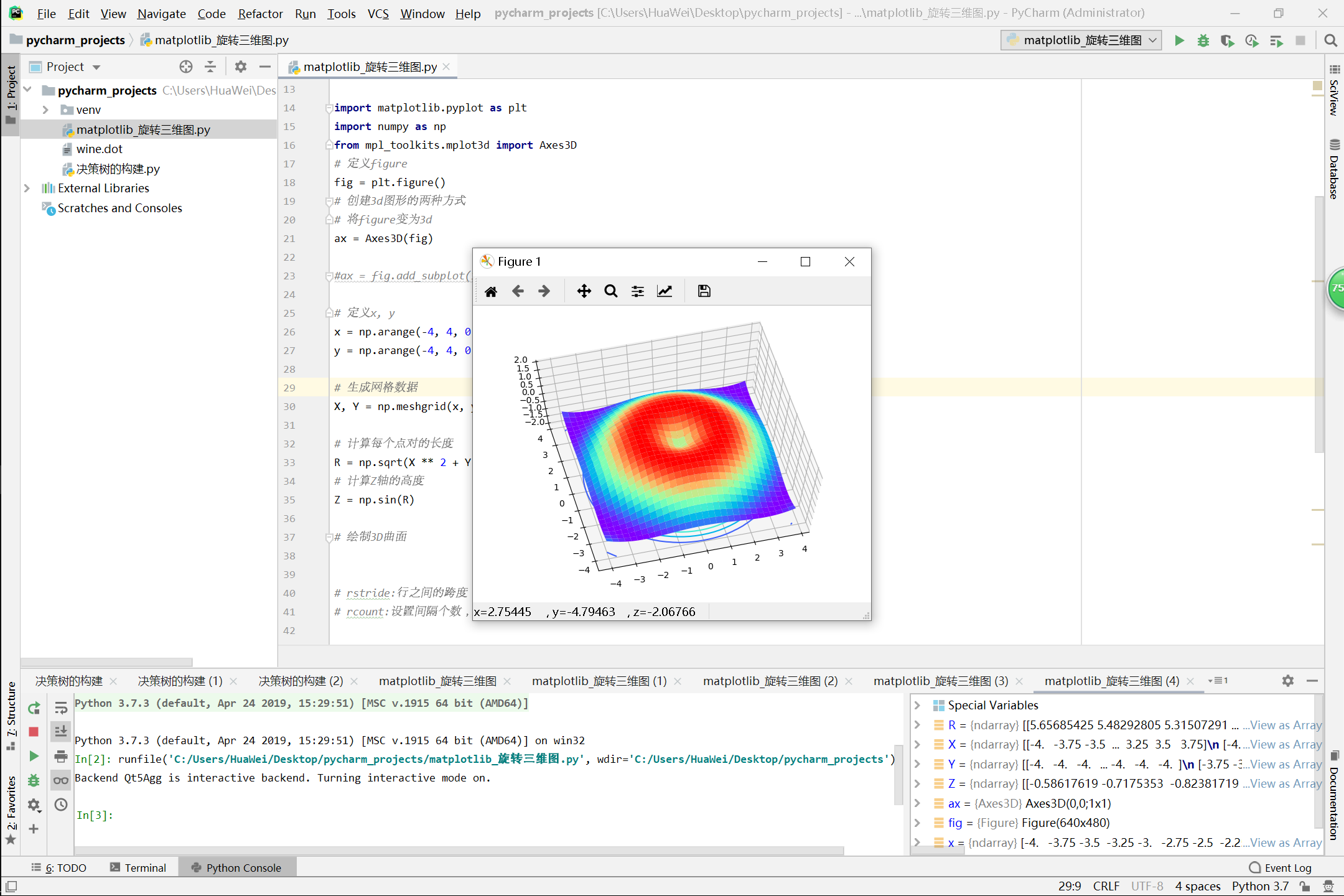Reset the plot view with the home icon

coord(490,291)
